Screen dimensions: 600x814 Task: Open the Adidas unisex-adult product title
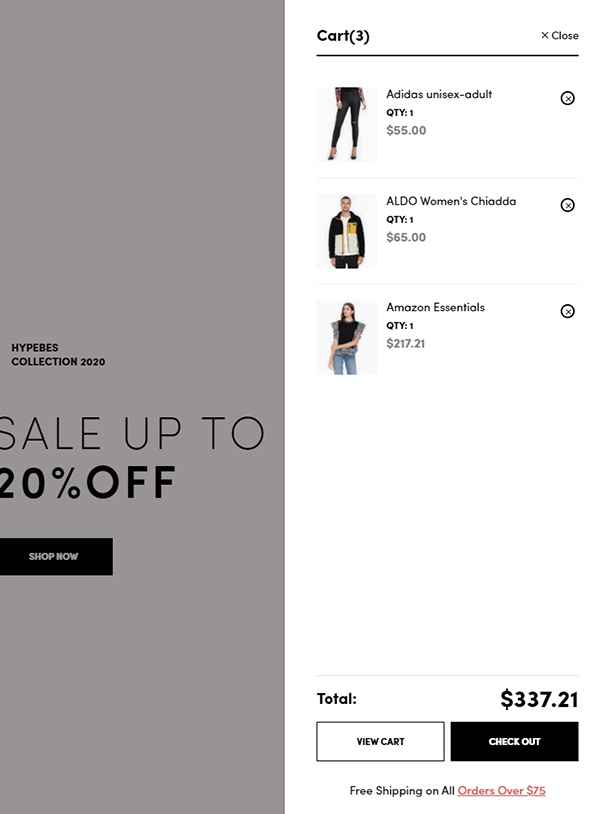tap(439, 94)
